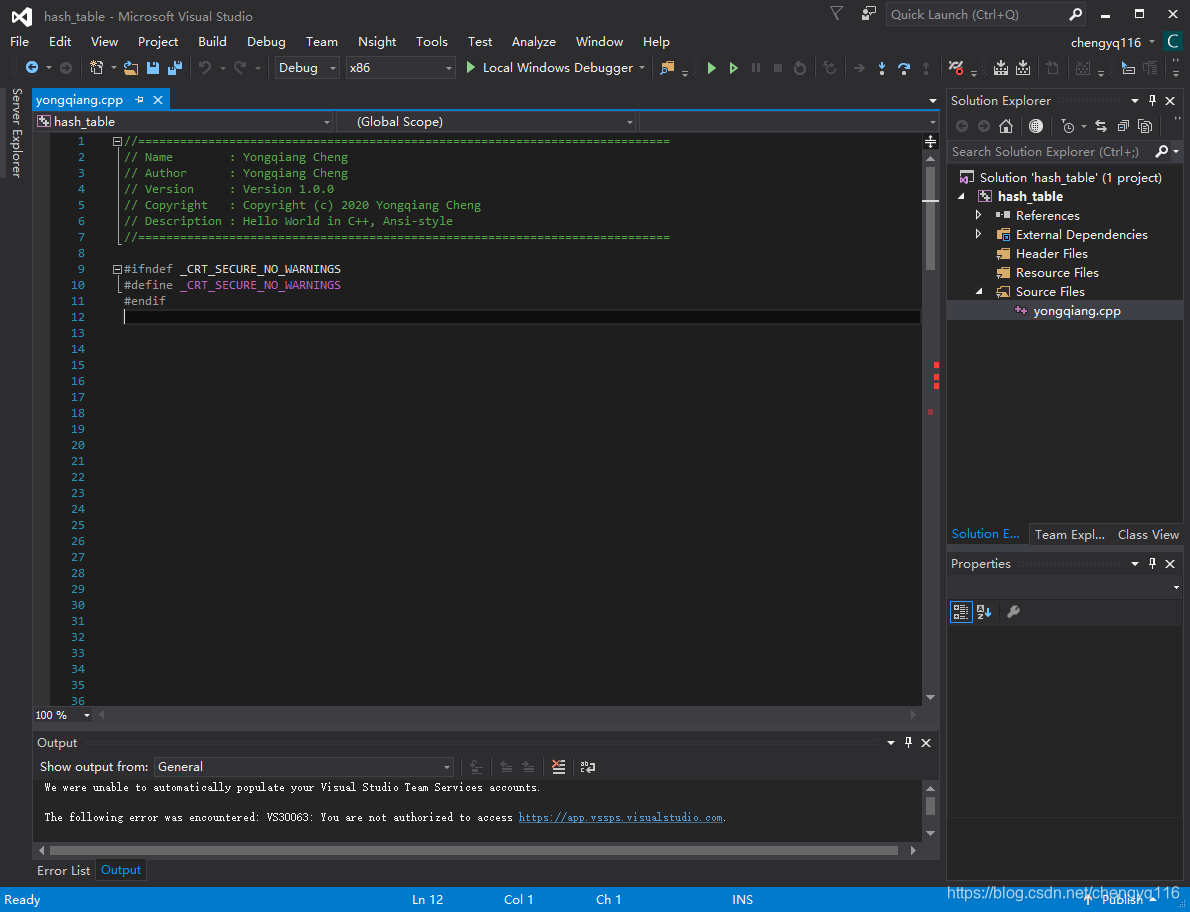The image size is (1190, 912).
Task: Click the Solution Explorer search magnifier icon
Action: click(1161, 151)
